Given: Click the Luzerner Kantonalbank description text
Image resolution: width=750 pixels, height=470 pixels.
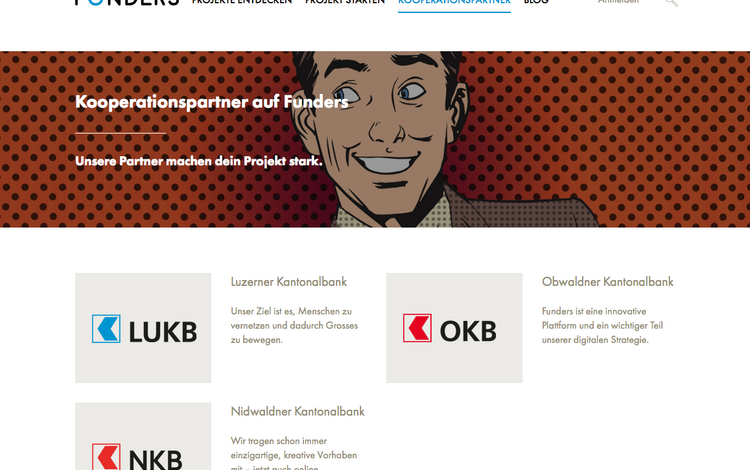Looking at the screenshot, I should (294, 326).
